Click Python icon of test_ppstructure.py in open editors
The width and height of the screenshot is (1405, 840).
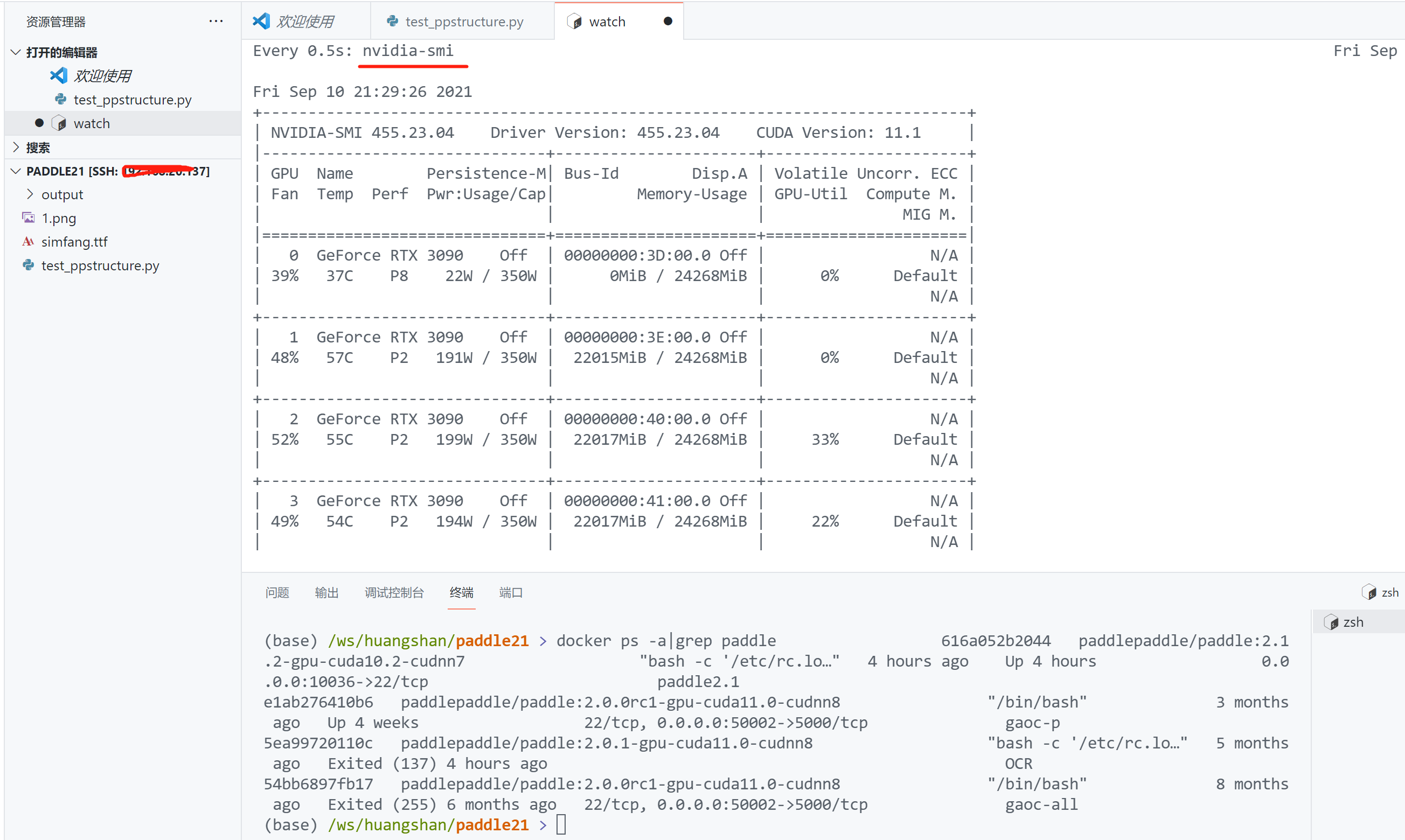[60, 100]
